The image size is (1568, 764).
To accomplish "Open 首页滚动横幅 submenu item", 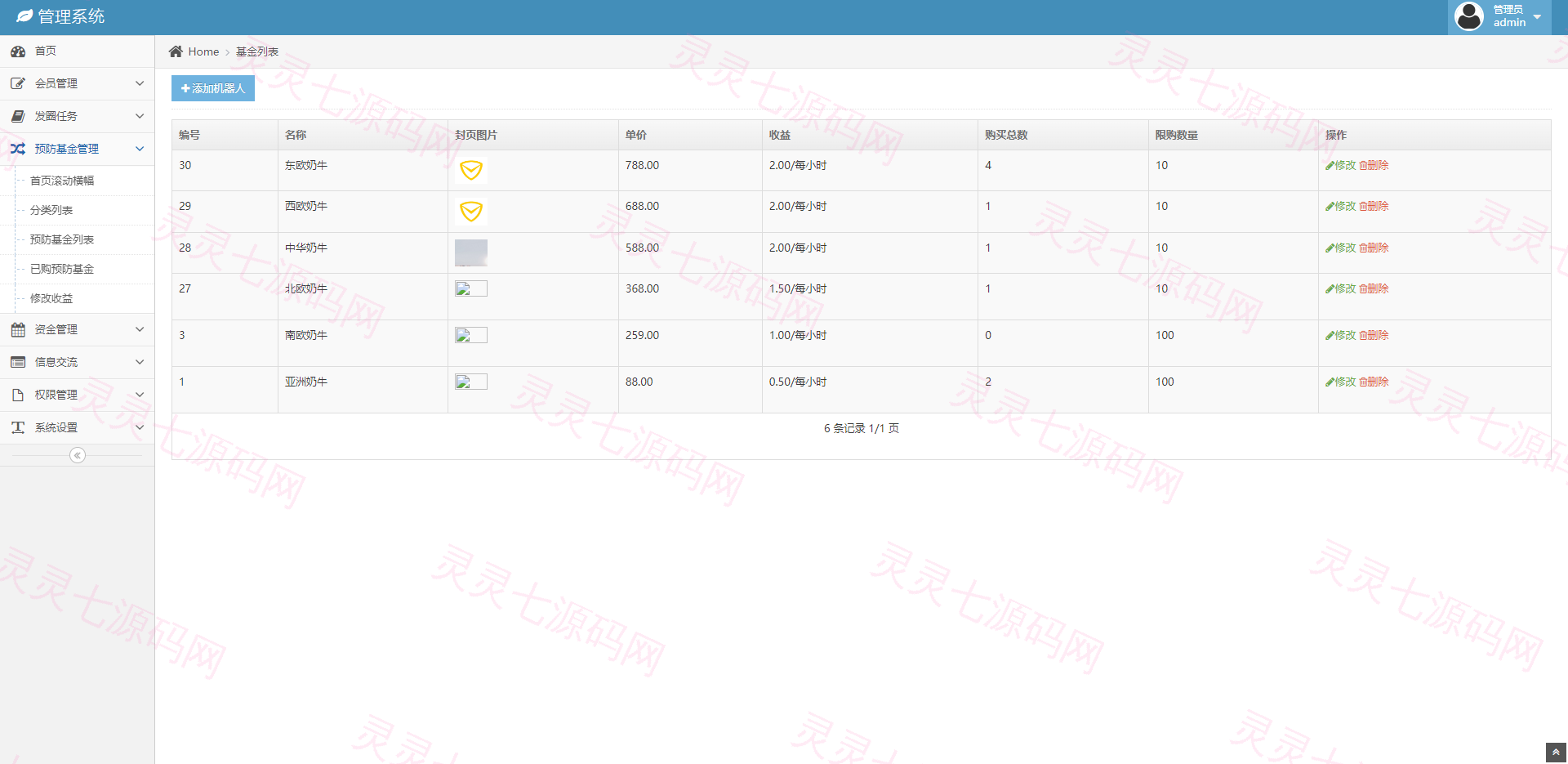I will (78, 181).
